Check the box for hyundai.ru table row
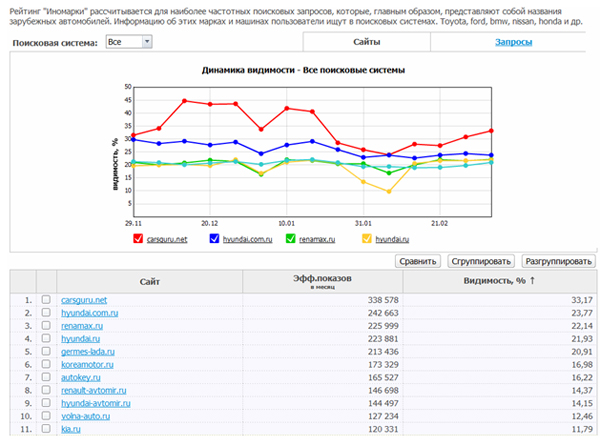 [x=46, y=338]
